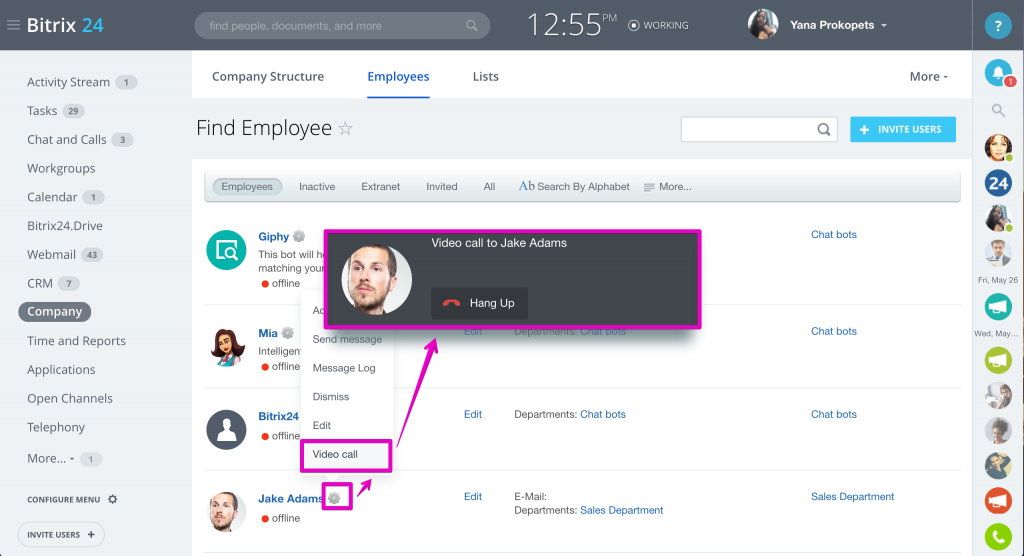The width and height of the screenshot is (1024, 556).
Task: Click the lime green megaphone icon in the sidebar
Action: click(998, 360)
